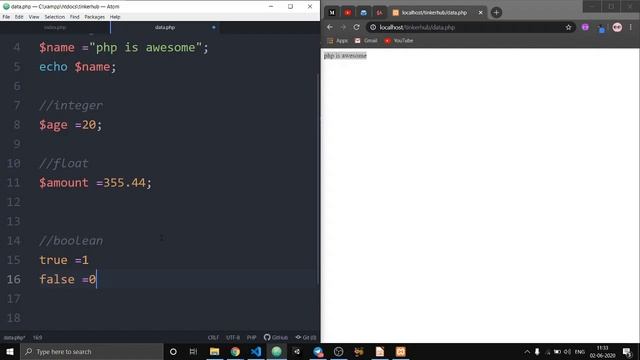This screenshot has width=640, height=360.
Task: Open the taskbar clock and date
Action: (602, 351)
